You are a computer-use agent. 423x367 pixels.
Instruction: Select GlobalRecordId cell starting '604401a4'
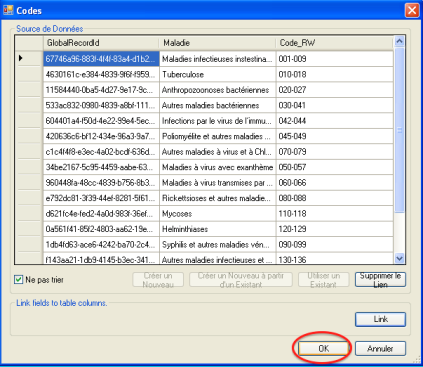pyautogui.click(x=101, y=121)
